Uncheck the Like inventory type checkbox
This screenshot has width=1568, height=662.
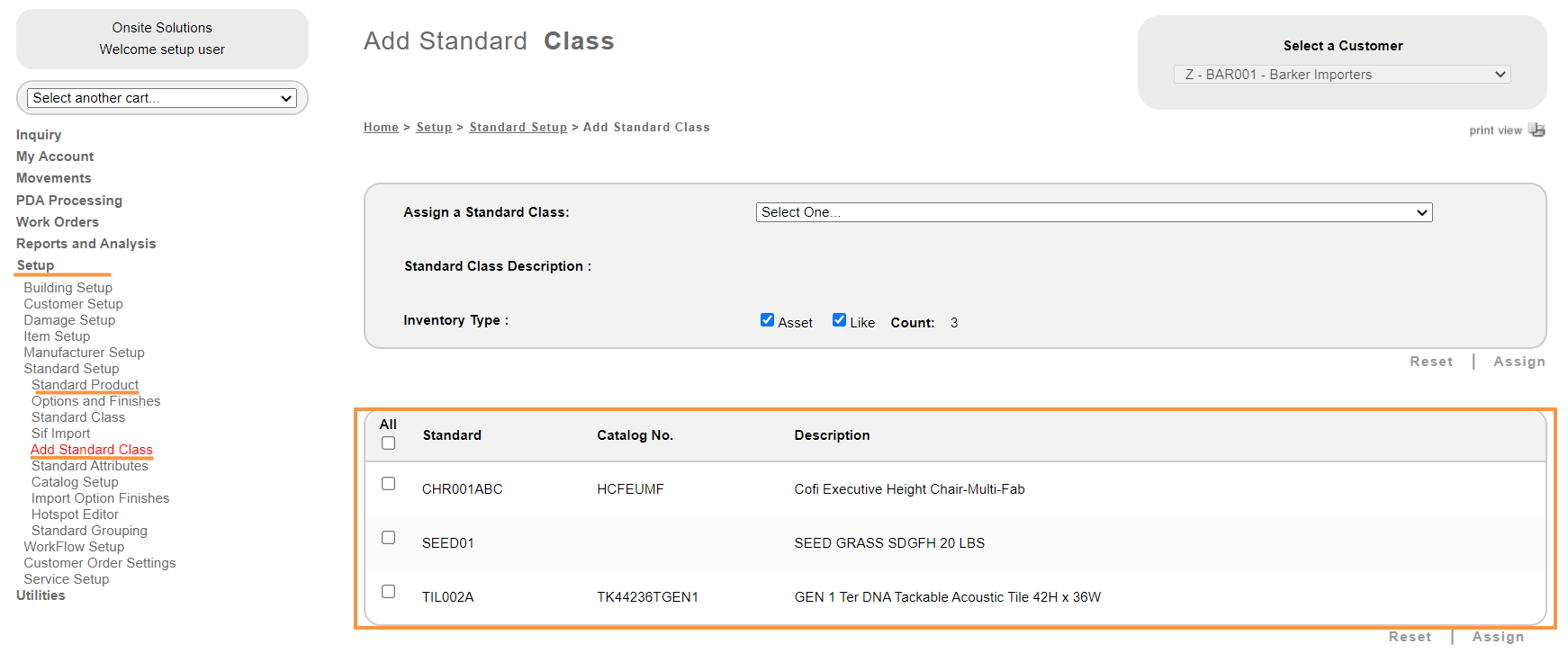(839, 320)
